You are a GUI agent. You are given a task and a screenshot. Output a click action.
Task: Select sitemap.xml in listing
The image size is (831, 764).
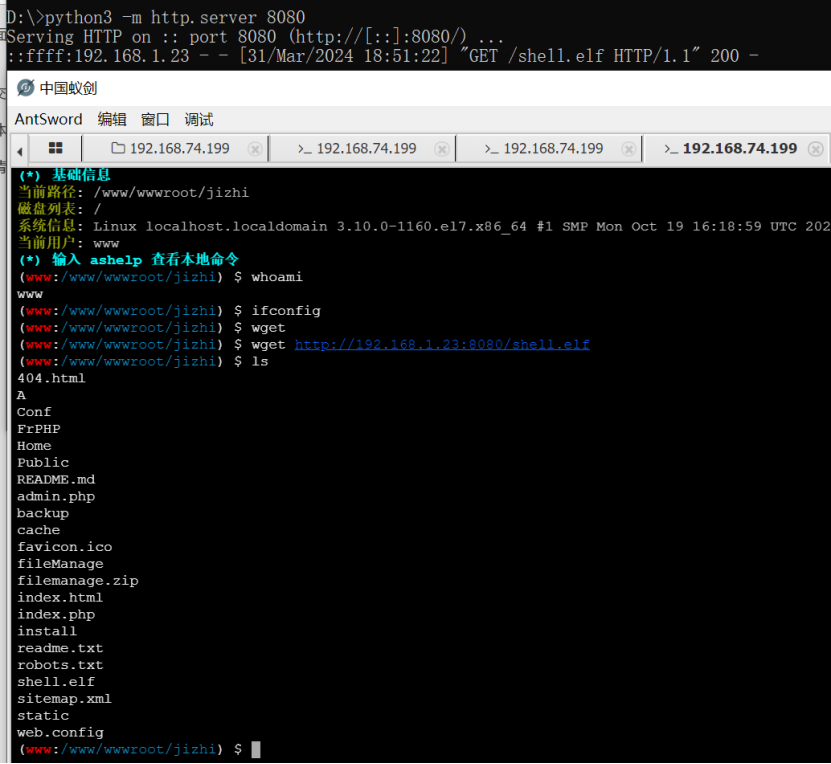(64, 699)
